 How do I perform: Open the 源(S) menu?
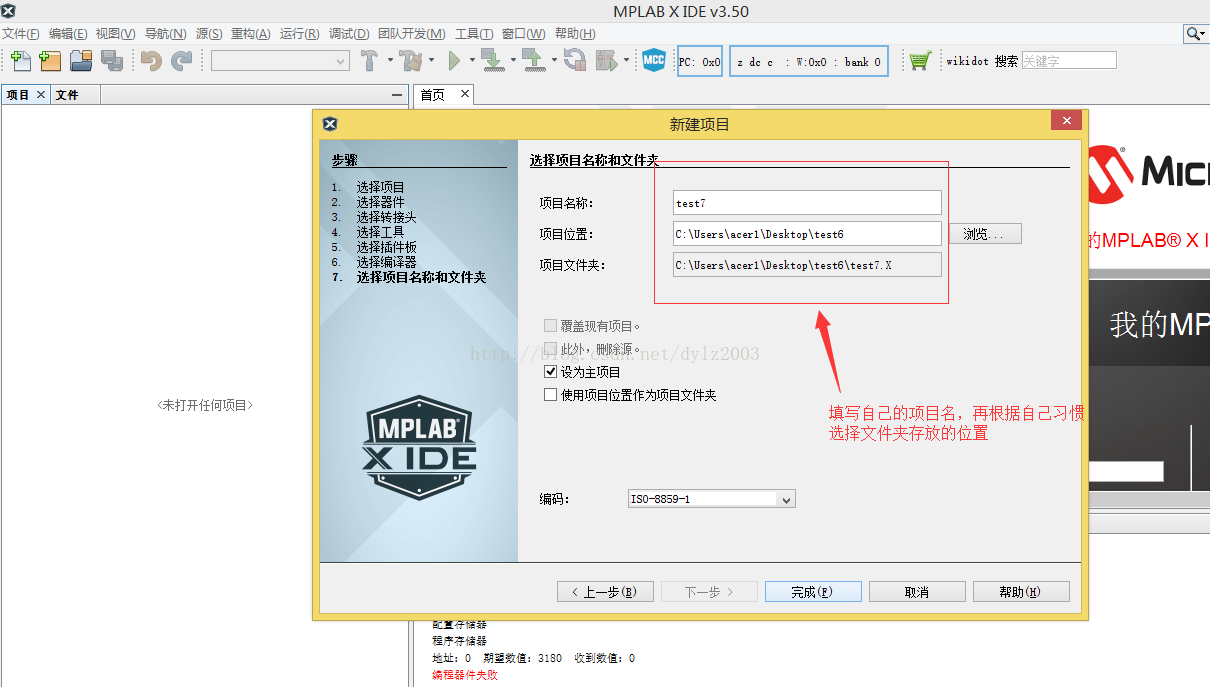tap(208, 34)
